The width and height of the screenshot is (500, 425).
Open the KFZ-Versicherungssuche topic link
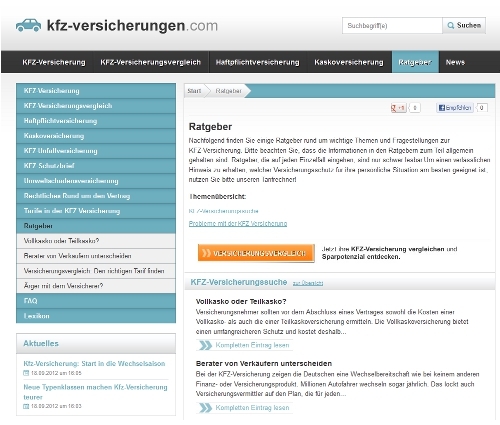[x=223, y=211]
